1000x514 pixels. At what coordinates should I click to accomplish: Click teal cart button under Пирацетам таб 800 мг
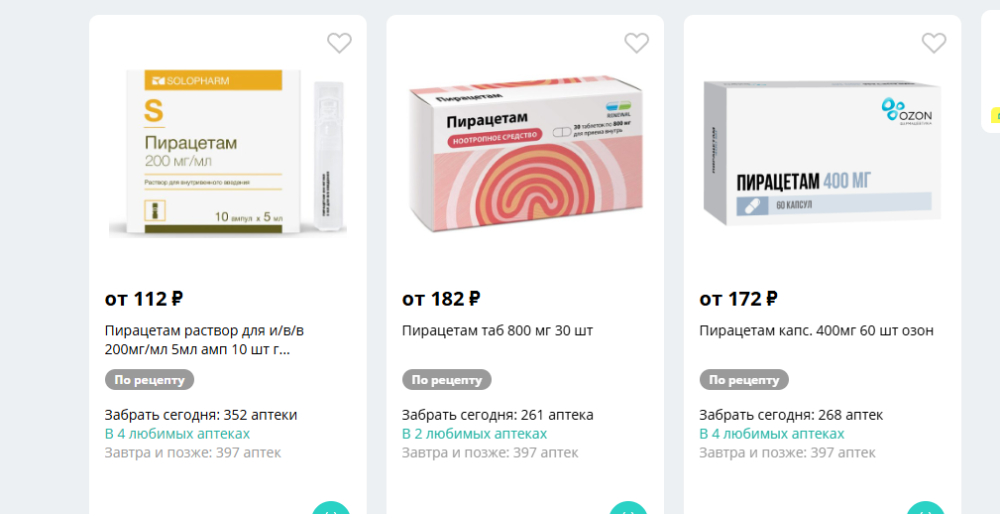(x=628, y=509)
